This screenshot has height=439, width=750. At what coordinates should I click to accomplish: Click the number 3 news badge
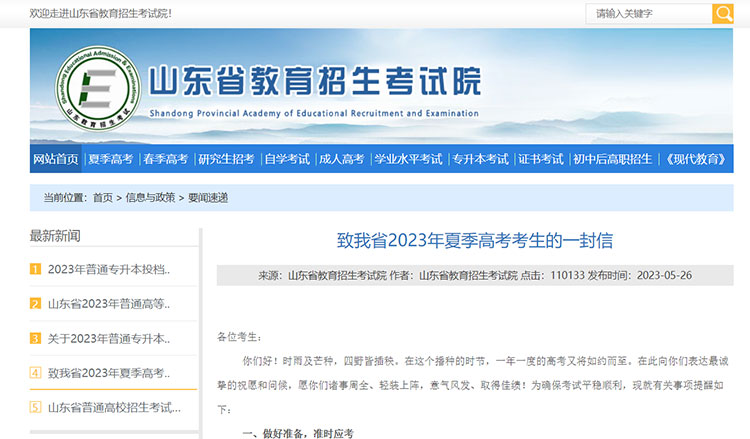[36, 338]
